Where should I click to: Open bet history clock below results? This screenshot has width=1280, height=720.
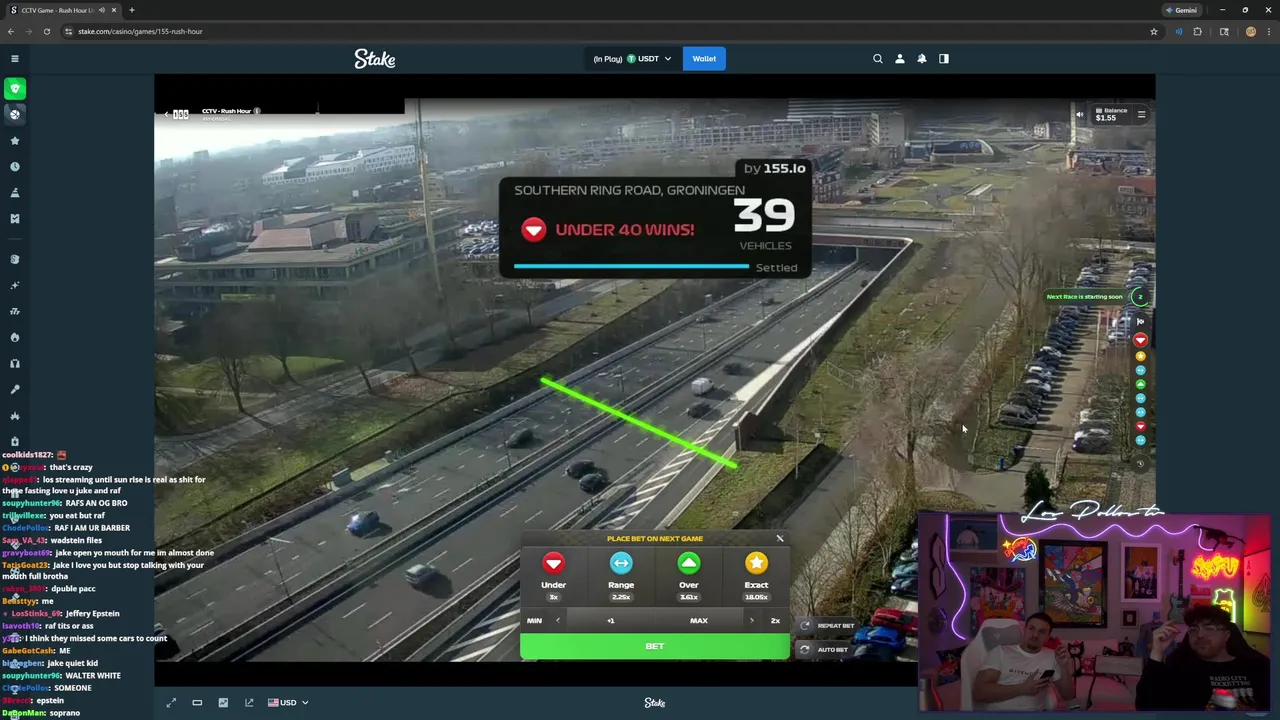click(x=1140, y=464)
